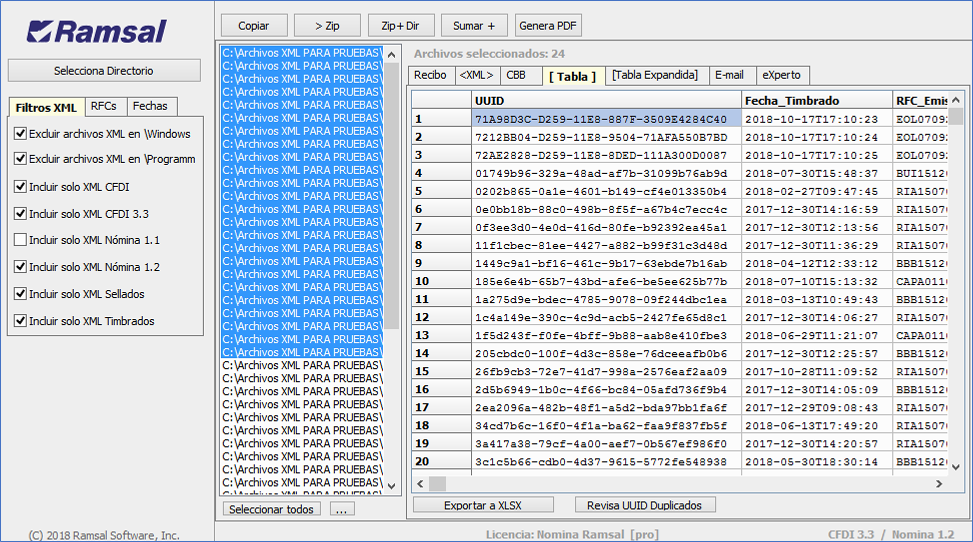The height and width of the screenshot is (542, 973).
Task: Select UUID cell 1a275d9e-bdec-4785-9078-09f244dbc1ea
Action: pyautogui.click(x=606, y=299)
